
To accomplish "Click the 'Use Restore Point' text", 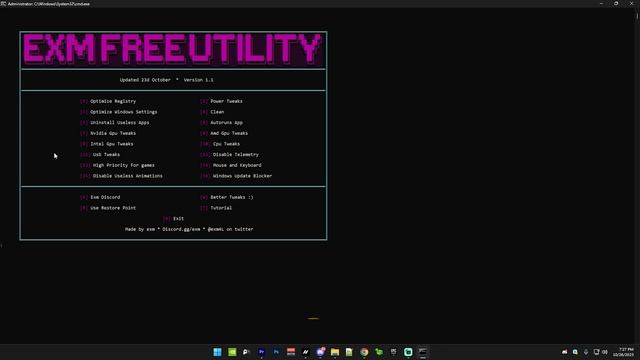I will click(x=113, y=208).
